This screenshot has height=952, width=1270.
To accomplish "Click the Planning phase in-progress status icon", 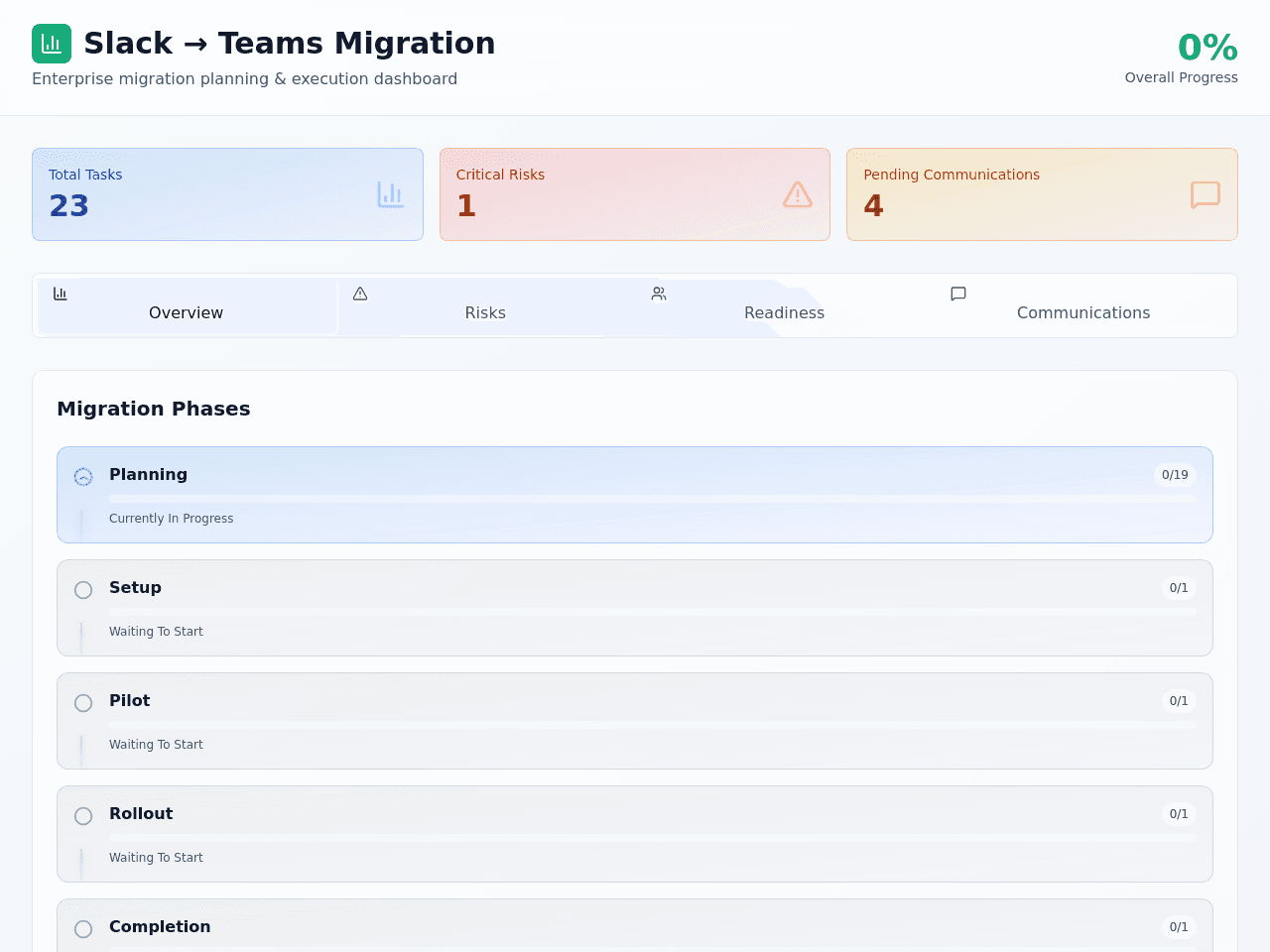I will click(x=83, y=477).
